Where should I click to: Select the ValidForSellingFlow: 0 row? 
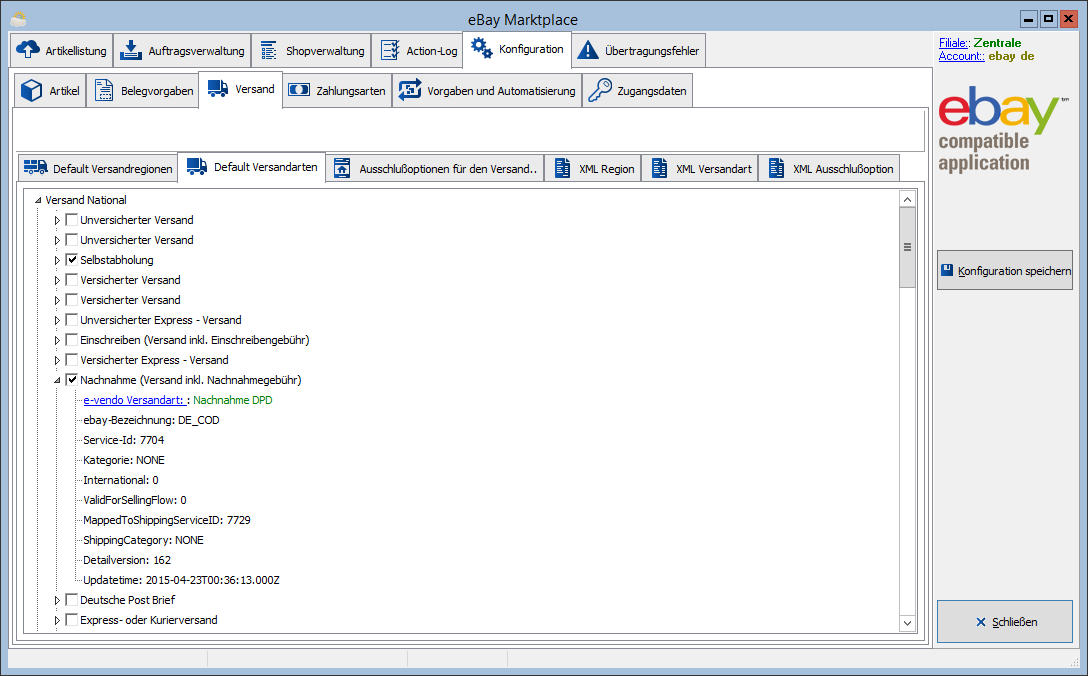point(135,500)
